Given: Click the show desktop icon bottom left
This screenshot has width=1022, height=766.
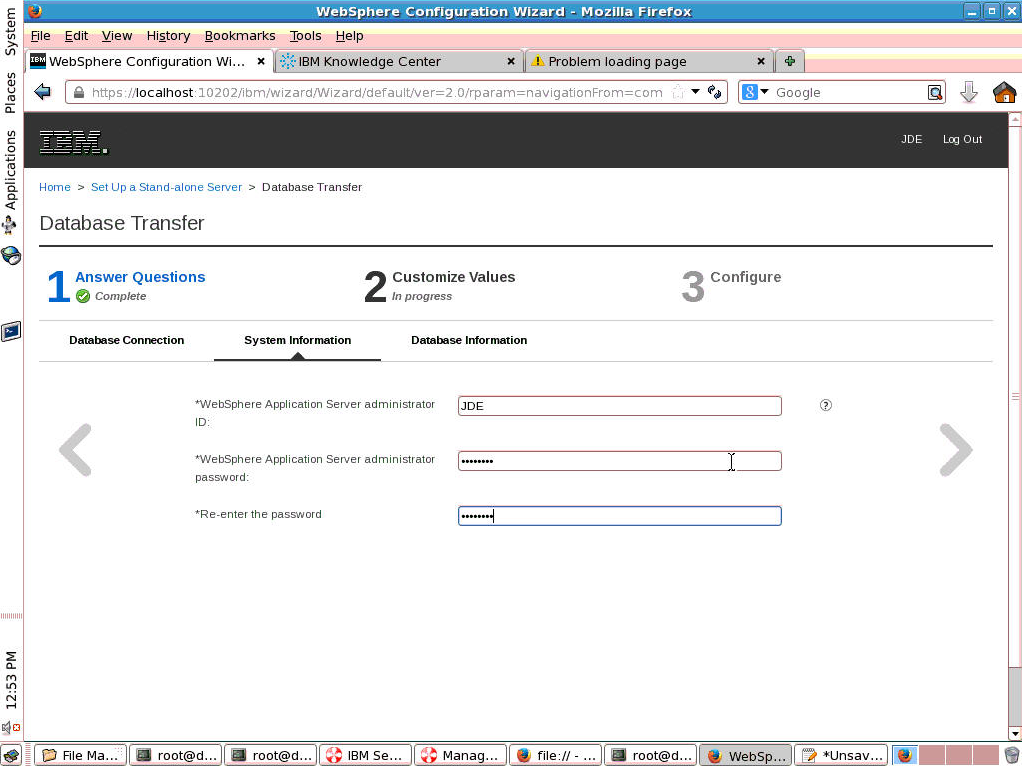Looking at the screenshot, I should pyautogui.click(x=11, y=755).
